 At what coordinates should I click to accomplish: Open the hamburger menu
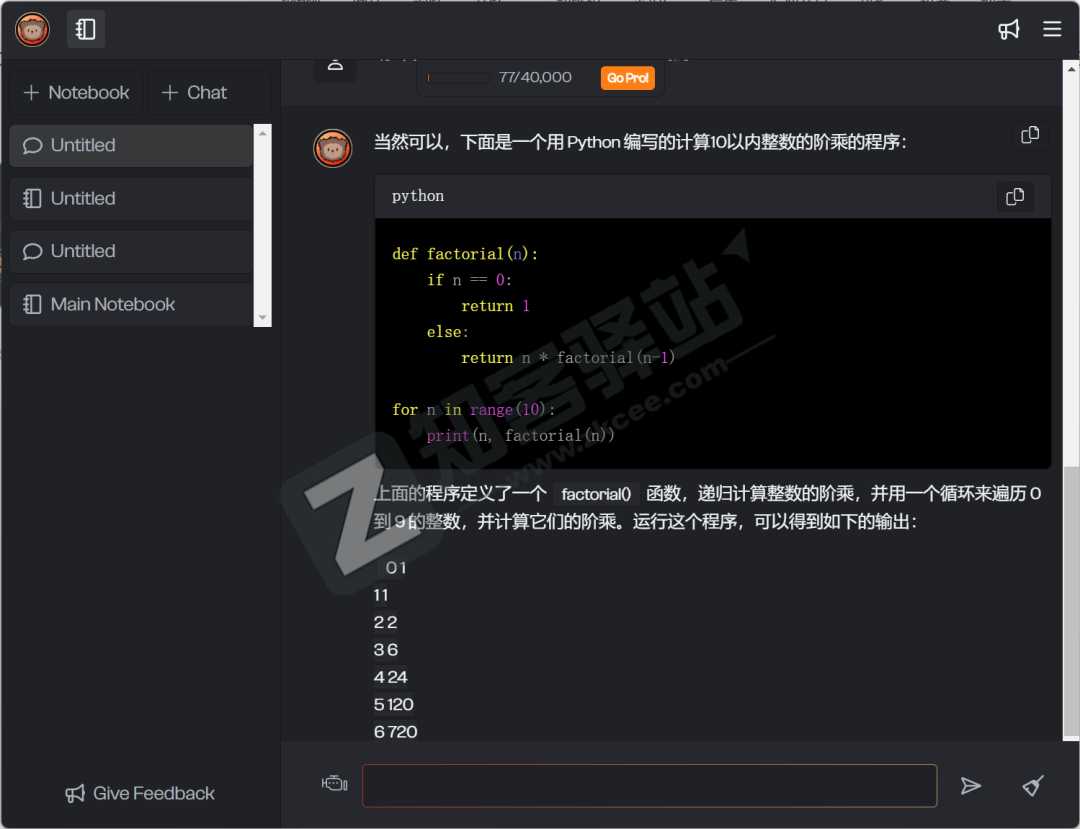click(x=1052, y=30)
